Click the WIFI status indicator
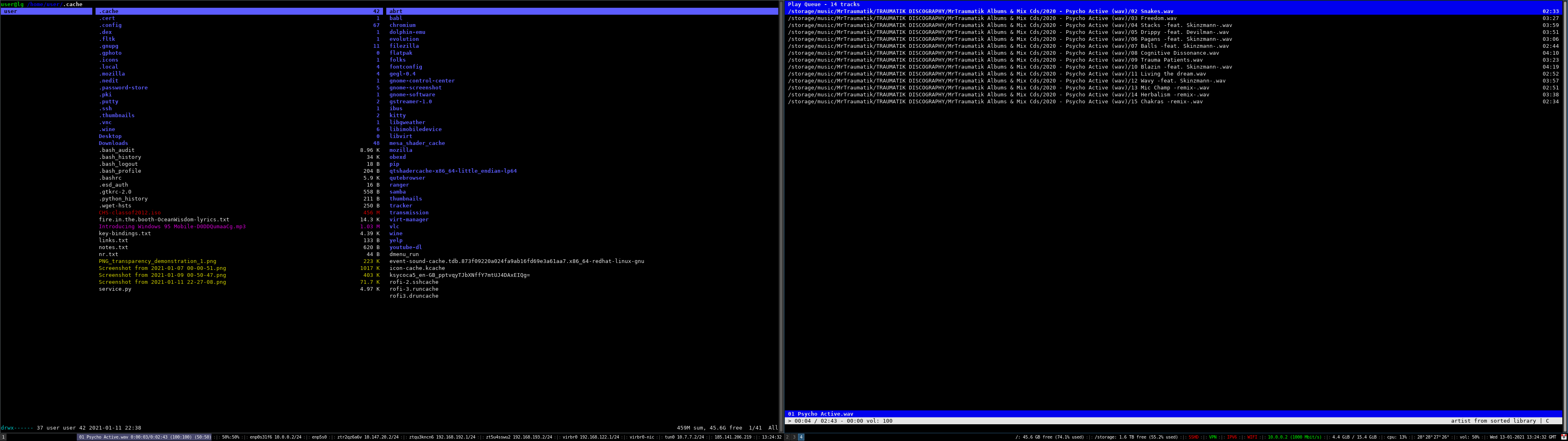 [x=1252, y=437]
